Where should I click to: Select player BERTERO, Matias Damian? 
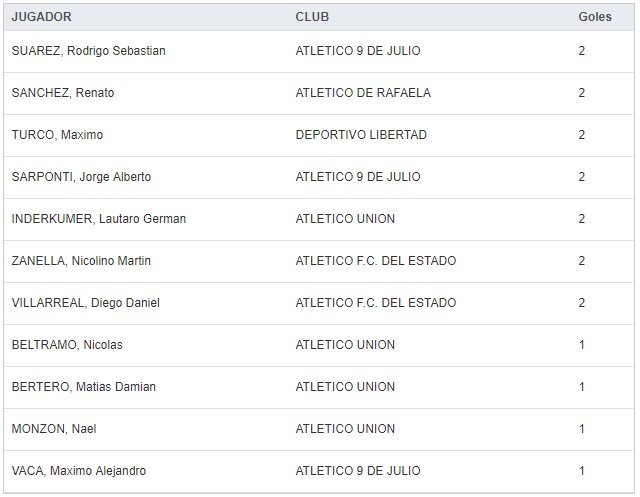point(83,387)
